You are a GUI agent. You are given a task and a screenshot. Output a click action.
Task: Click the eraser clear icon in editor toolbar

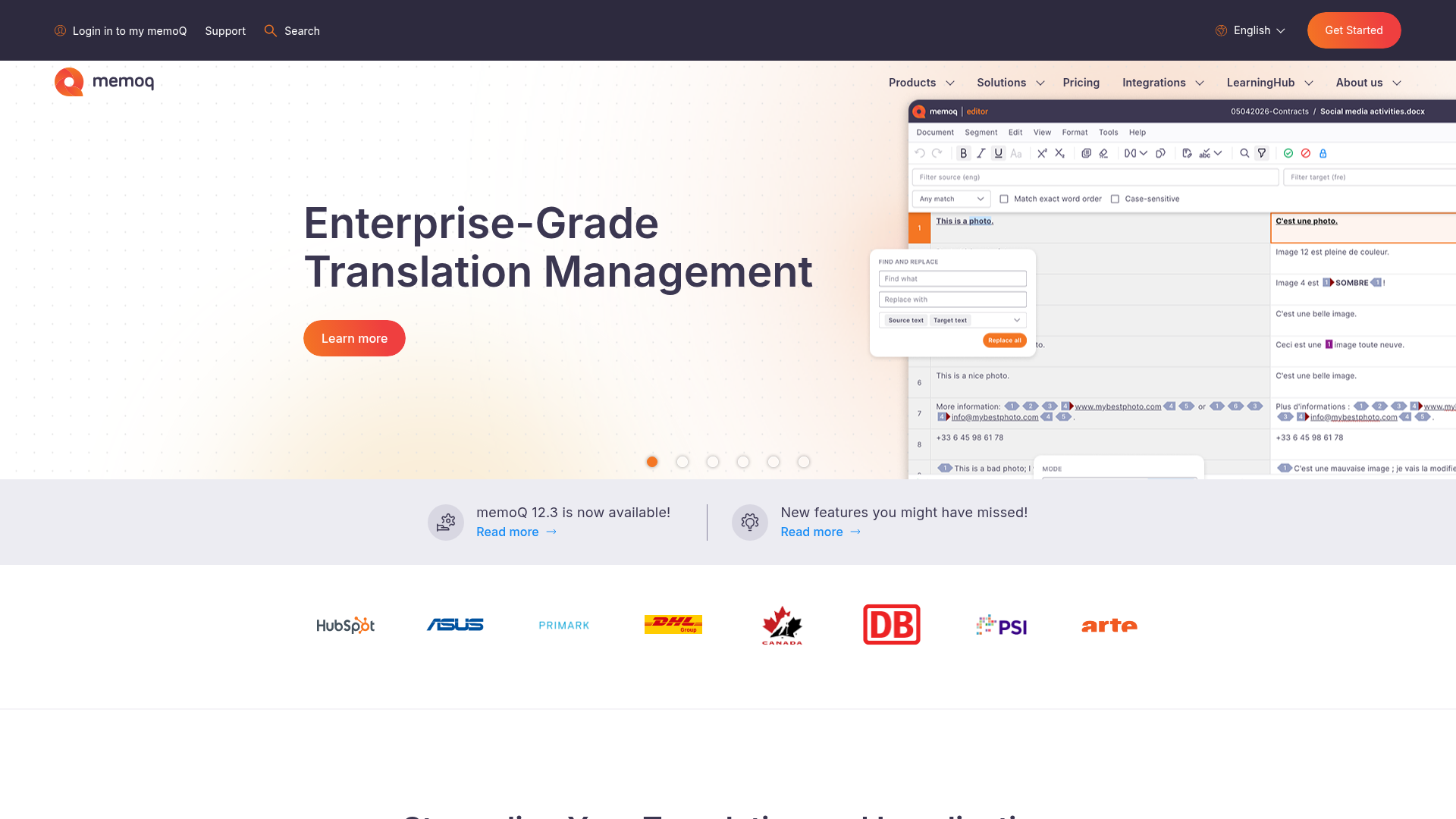click(1103, 153)
